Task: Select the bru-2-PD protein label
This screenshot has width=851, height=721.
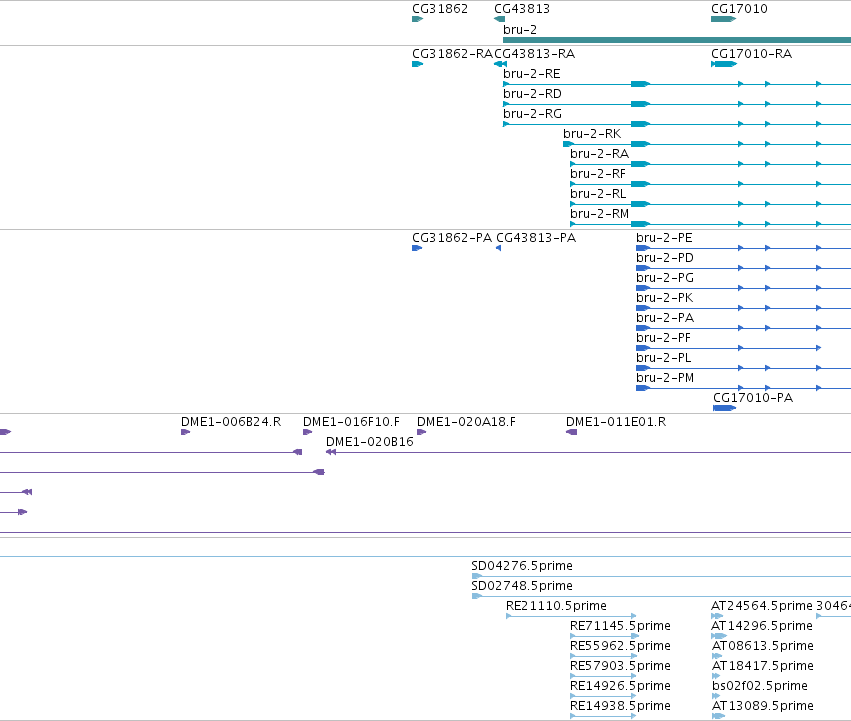Action: click(x=664, y=258)
